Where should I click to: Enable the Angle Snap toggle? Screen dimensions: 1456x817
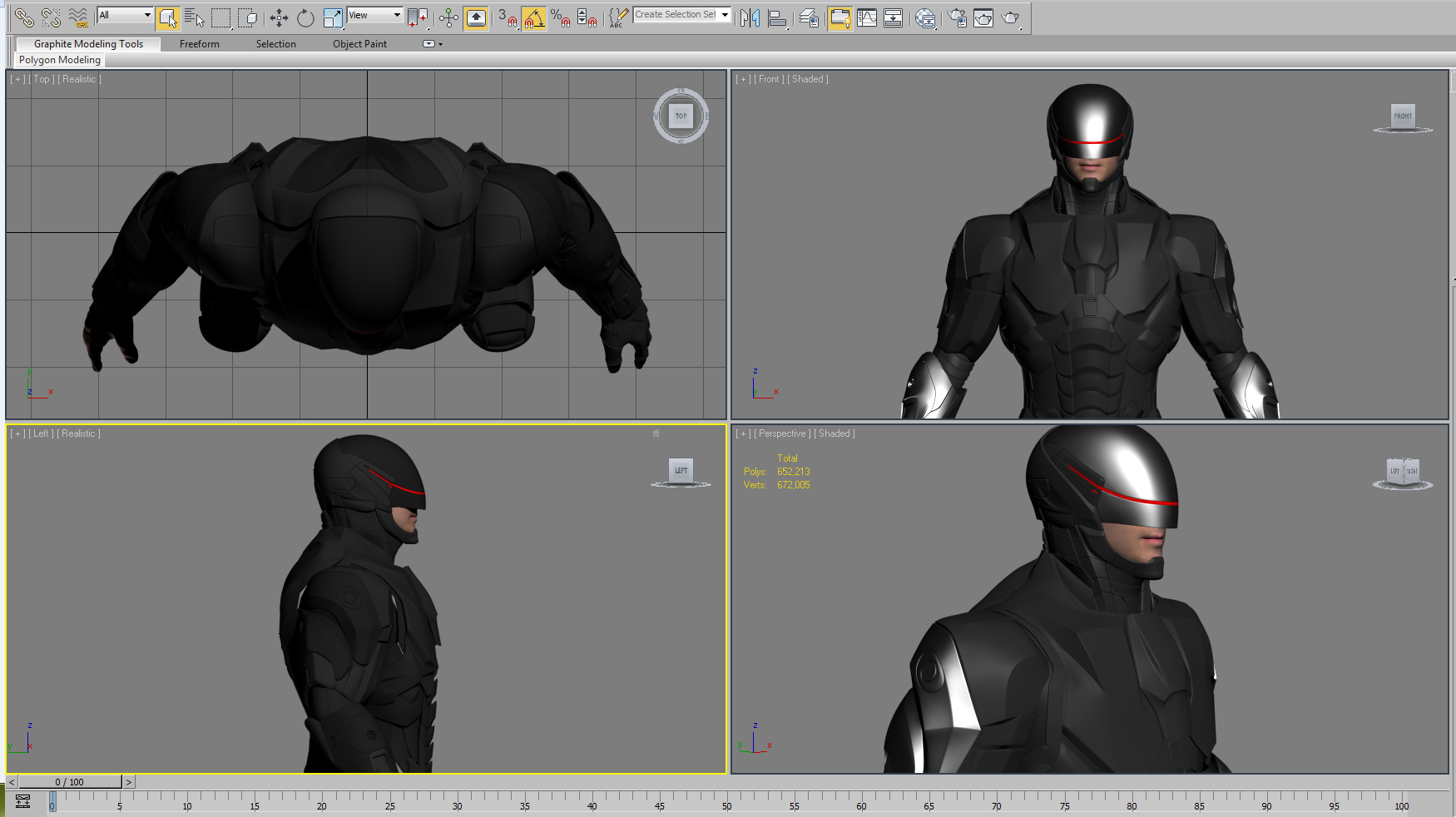pos(534,17)
